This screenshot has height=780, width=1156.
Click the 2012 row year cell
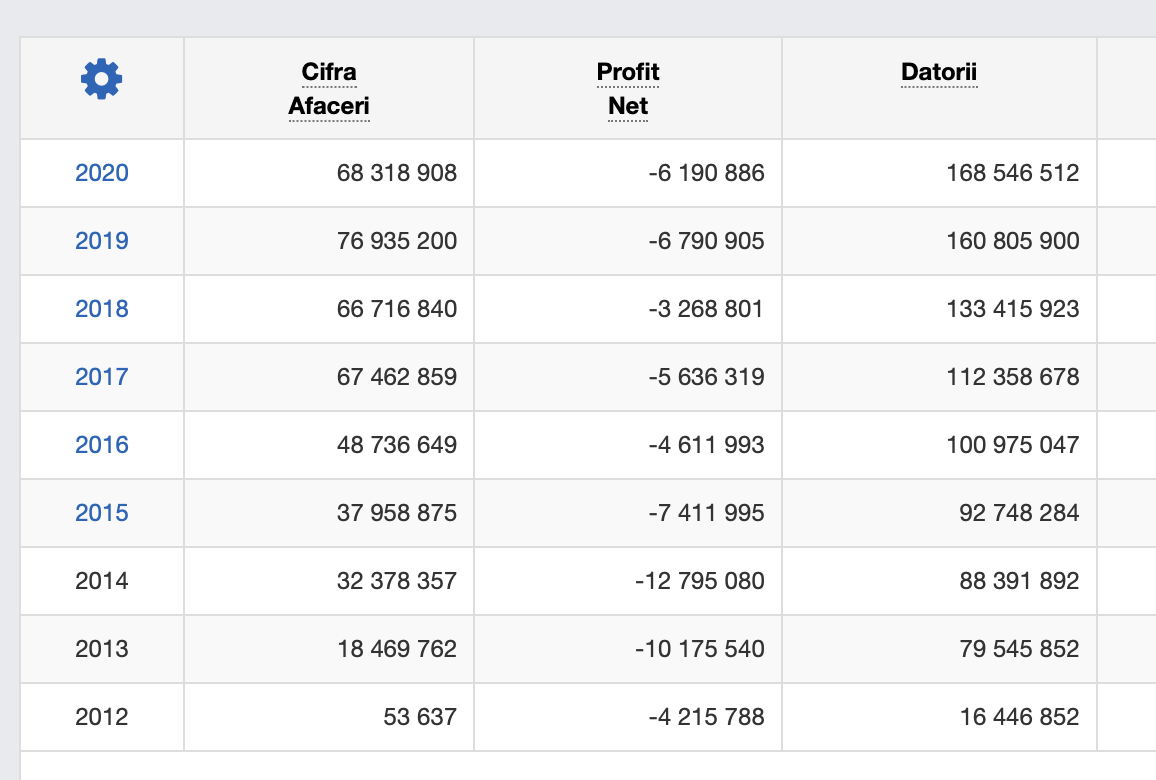tap(102, 717)
